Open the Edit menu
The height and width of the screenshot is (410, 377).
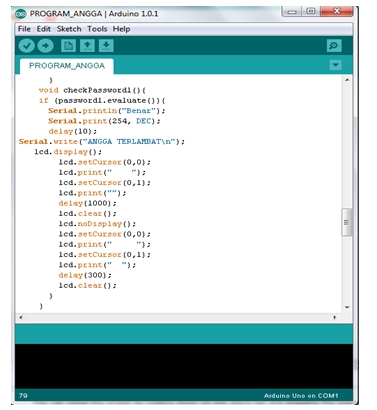pos(44,29)
